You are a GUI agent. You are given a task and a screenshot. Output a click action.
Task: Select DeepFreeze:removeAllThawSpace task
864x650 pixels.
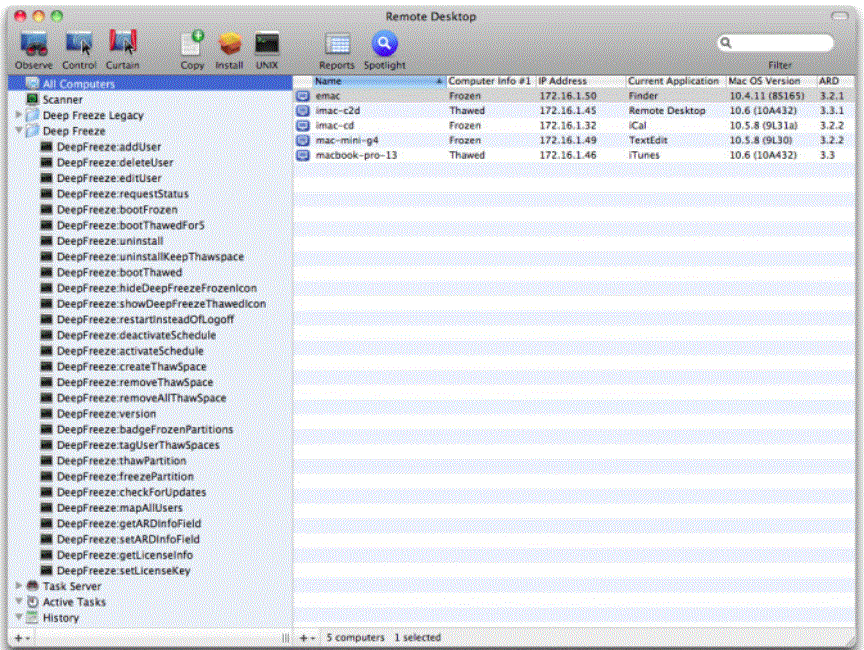[141, 398]
